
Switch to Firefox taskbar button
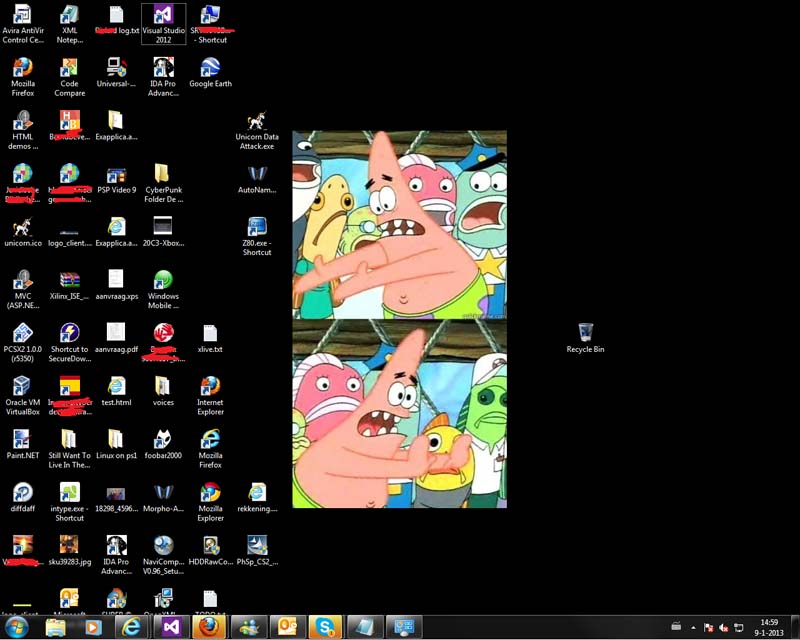[x=209, y=627]
